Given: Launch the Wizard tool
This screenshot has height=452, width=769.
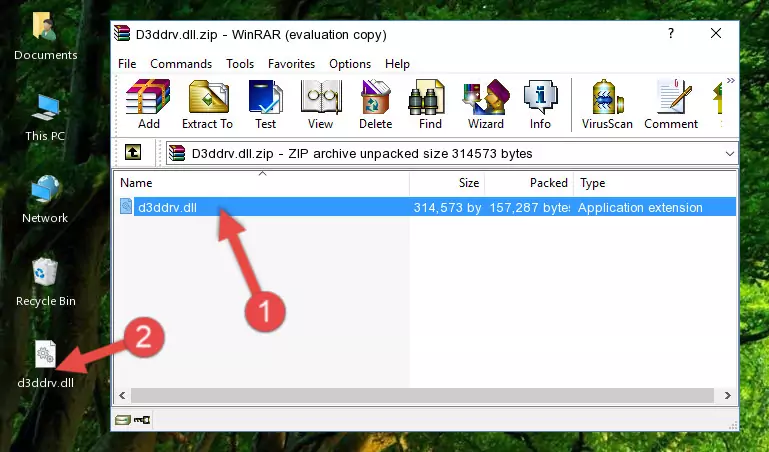Looking at the screenshot, I should click(486, 104).
